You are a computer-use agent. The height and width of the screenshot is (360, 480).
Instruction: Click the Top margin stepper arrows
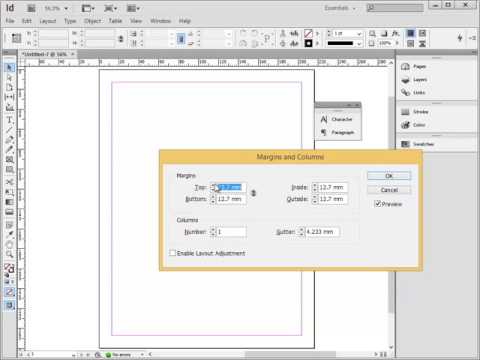pos(213,187)
